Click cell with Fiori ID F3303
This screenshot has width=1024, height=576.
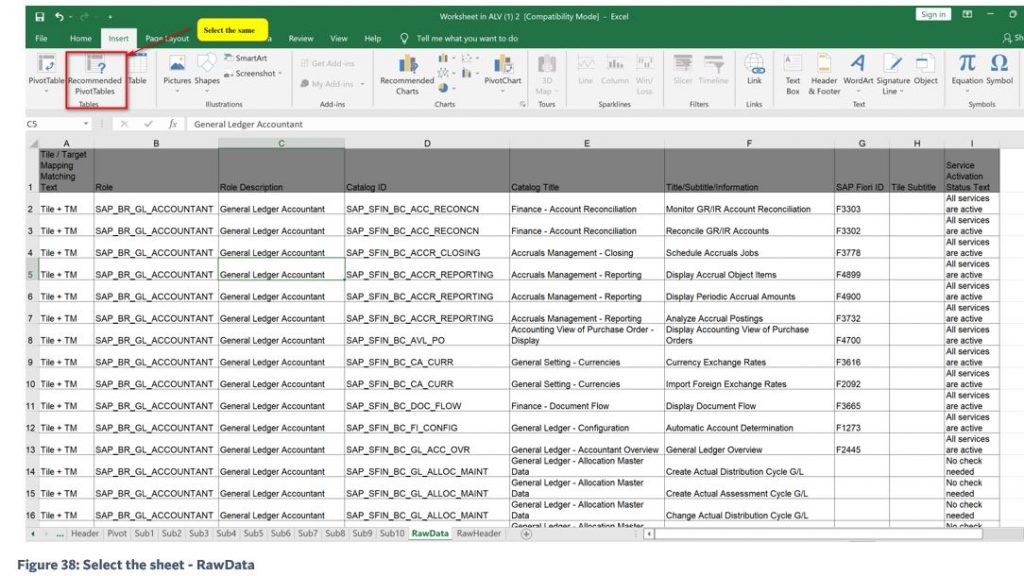tap(861, 204)
